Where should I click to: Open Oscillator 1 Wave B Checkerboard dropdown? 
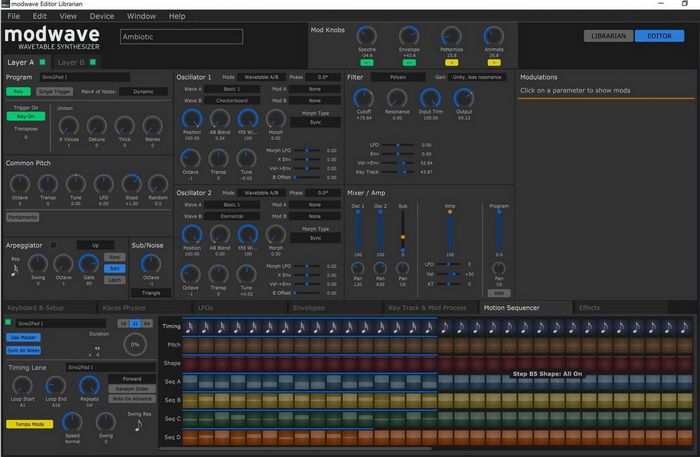[232, 100]
